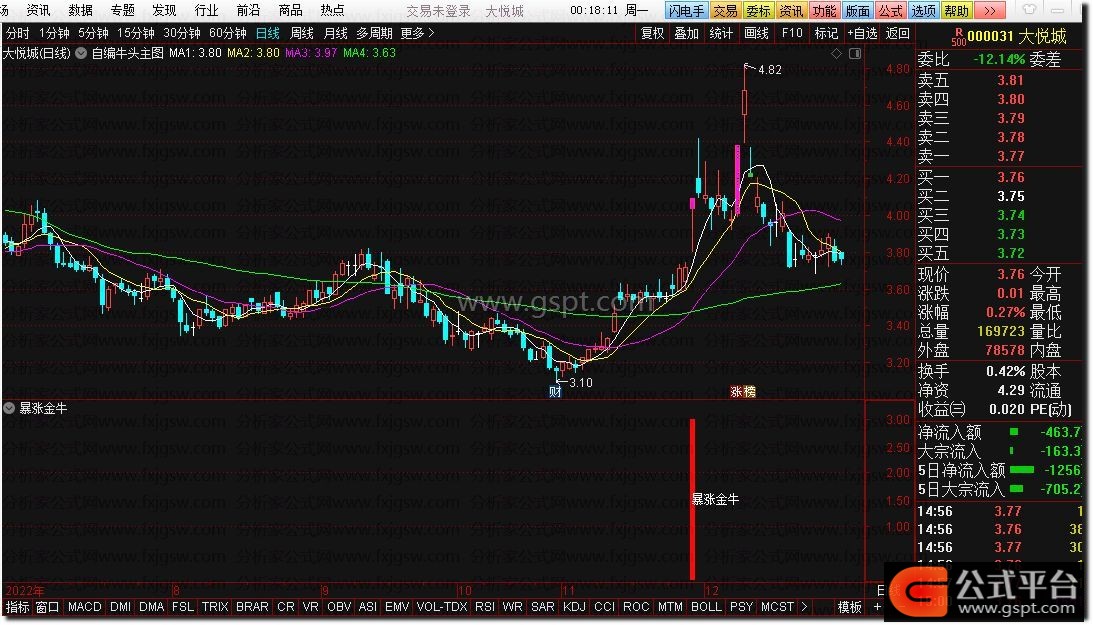The height and width of the screenshot is (625, 1094).
Task: Click the 涨 marker under the chart
Action: click(x=736, y=392)
